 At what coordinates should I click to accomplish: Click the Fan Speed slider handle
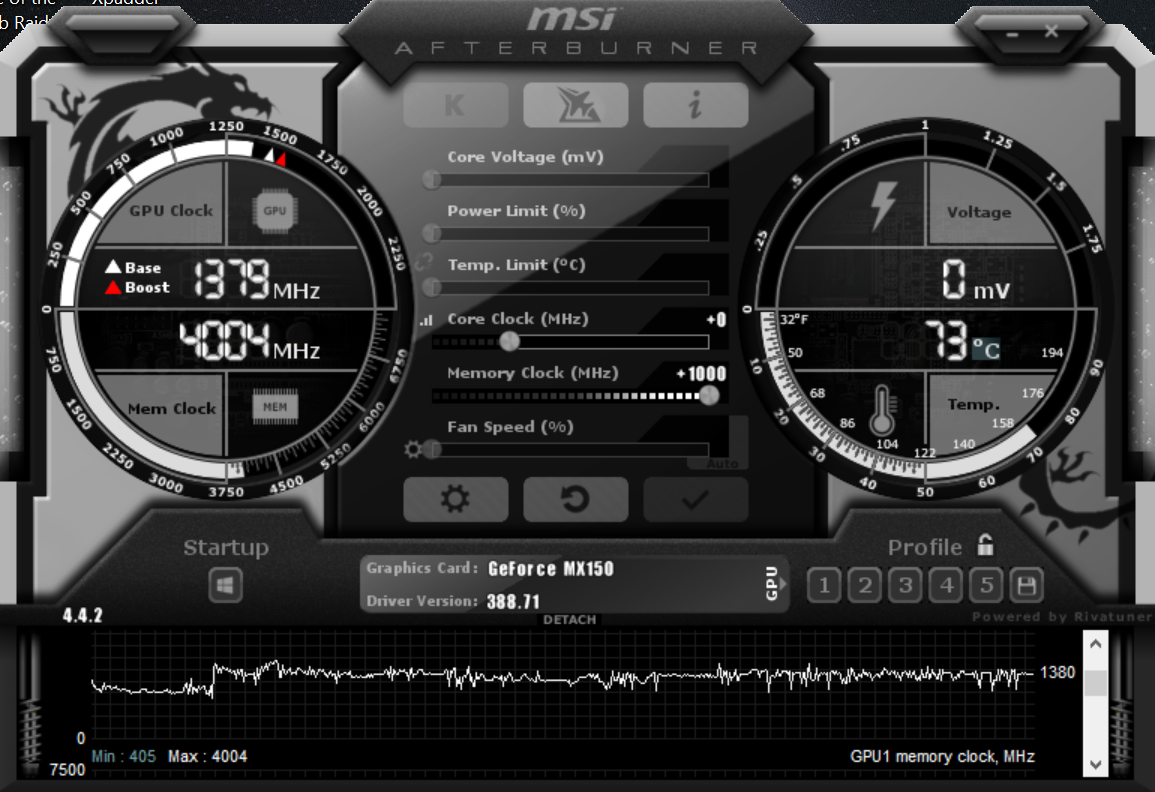pos(432,449)
